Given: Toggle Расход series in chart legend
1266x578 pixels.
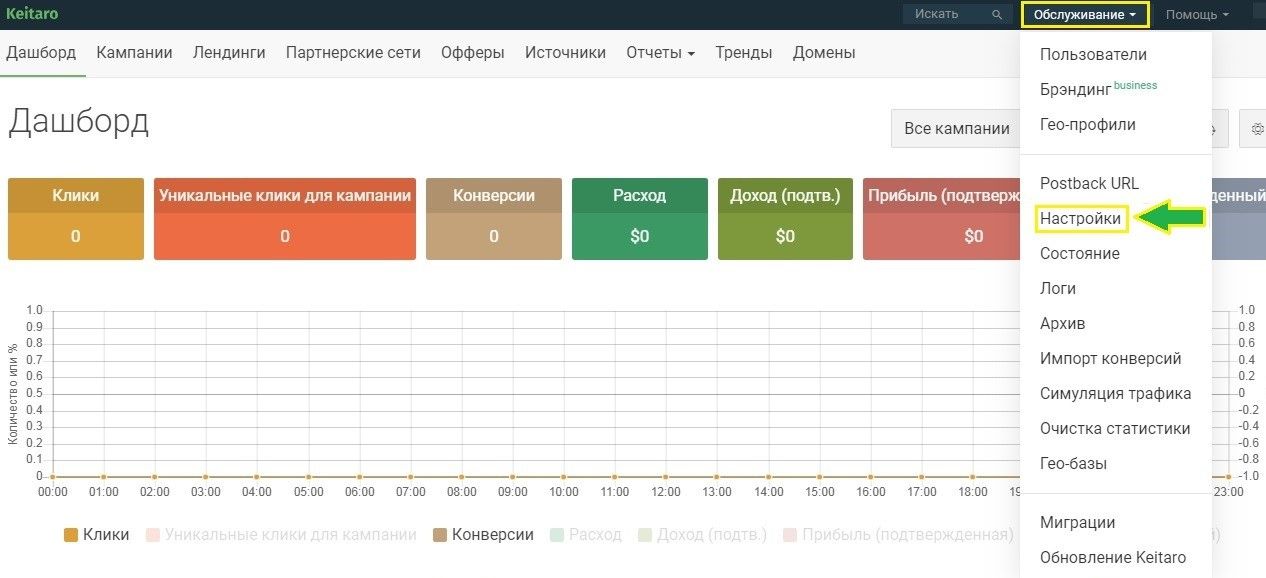Looking at the screenshot, I should click(x=586, y=535).
